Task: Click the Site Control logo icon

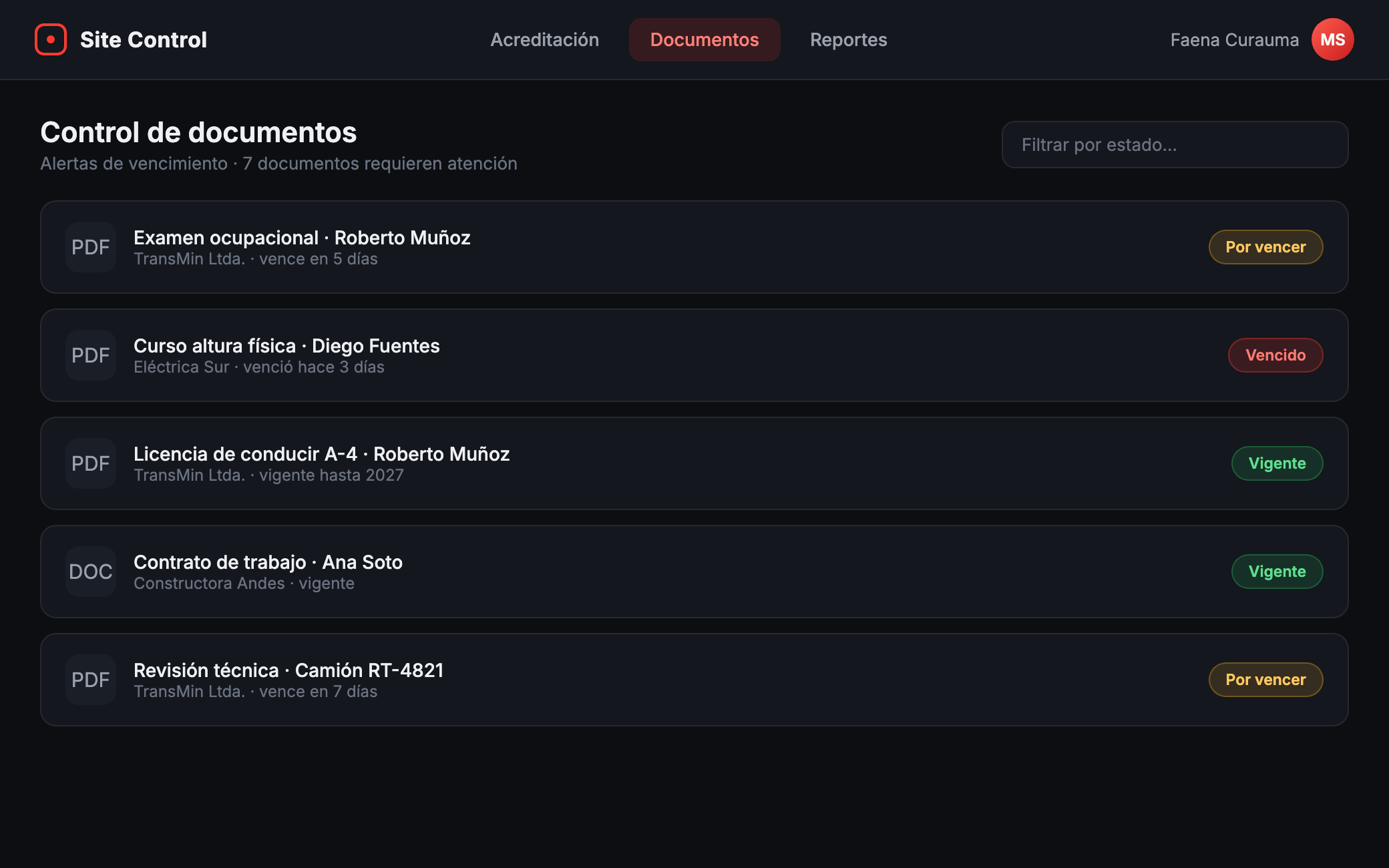Action: [x=51, y=39]
